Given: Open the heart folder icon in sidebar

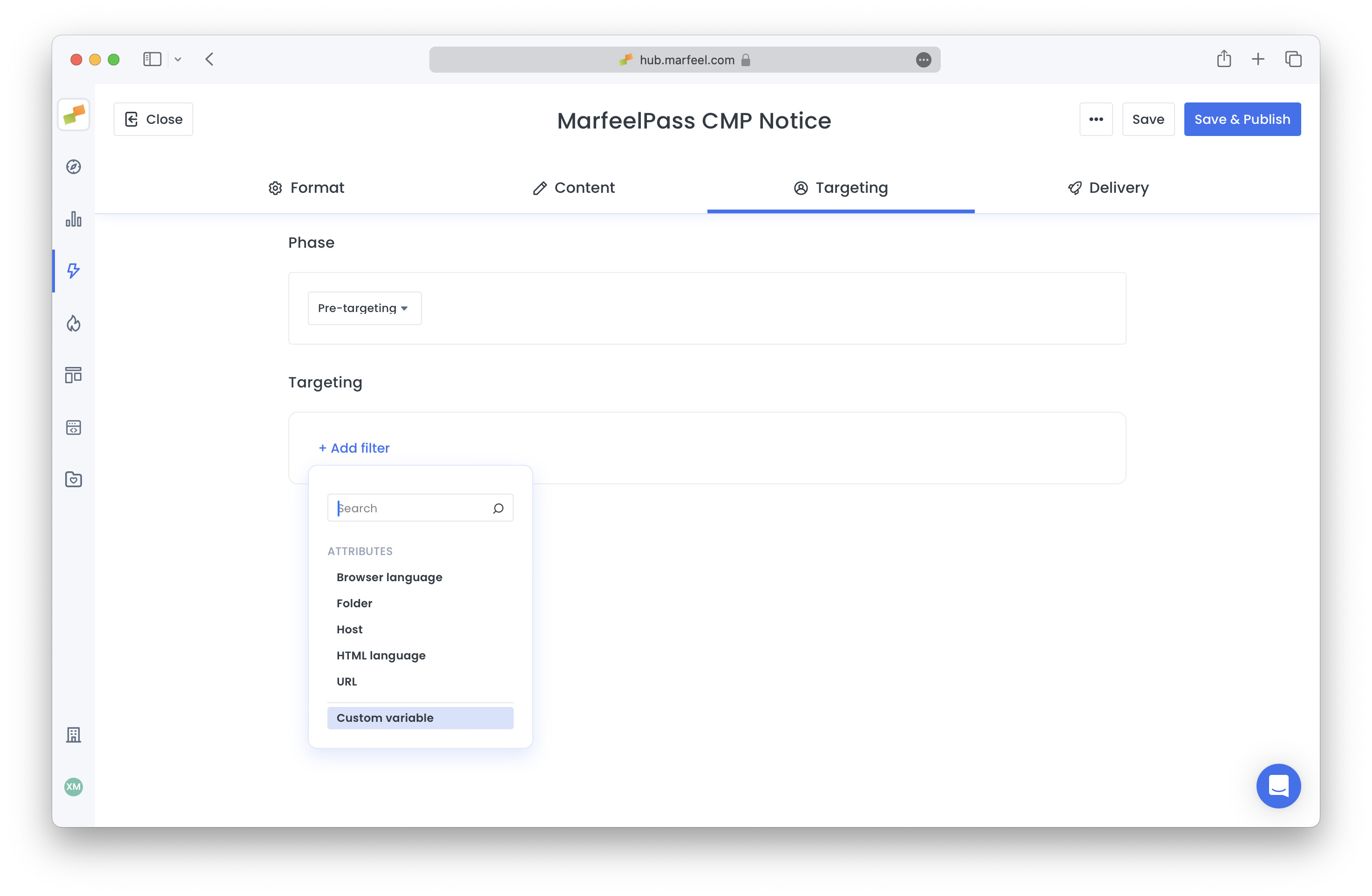Looking at the screenshot, I should click(73, 479).
